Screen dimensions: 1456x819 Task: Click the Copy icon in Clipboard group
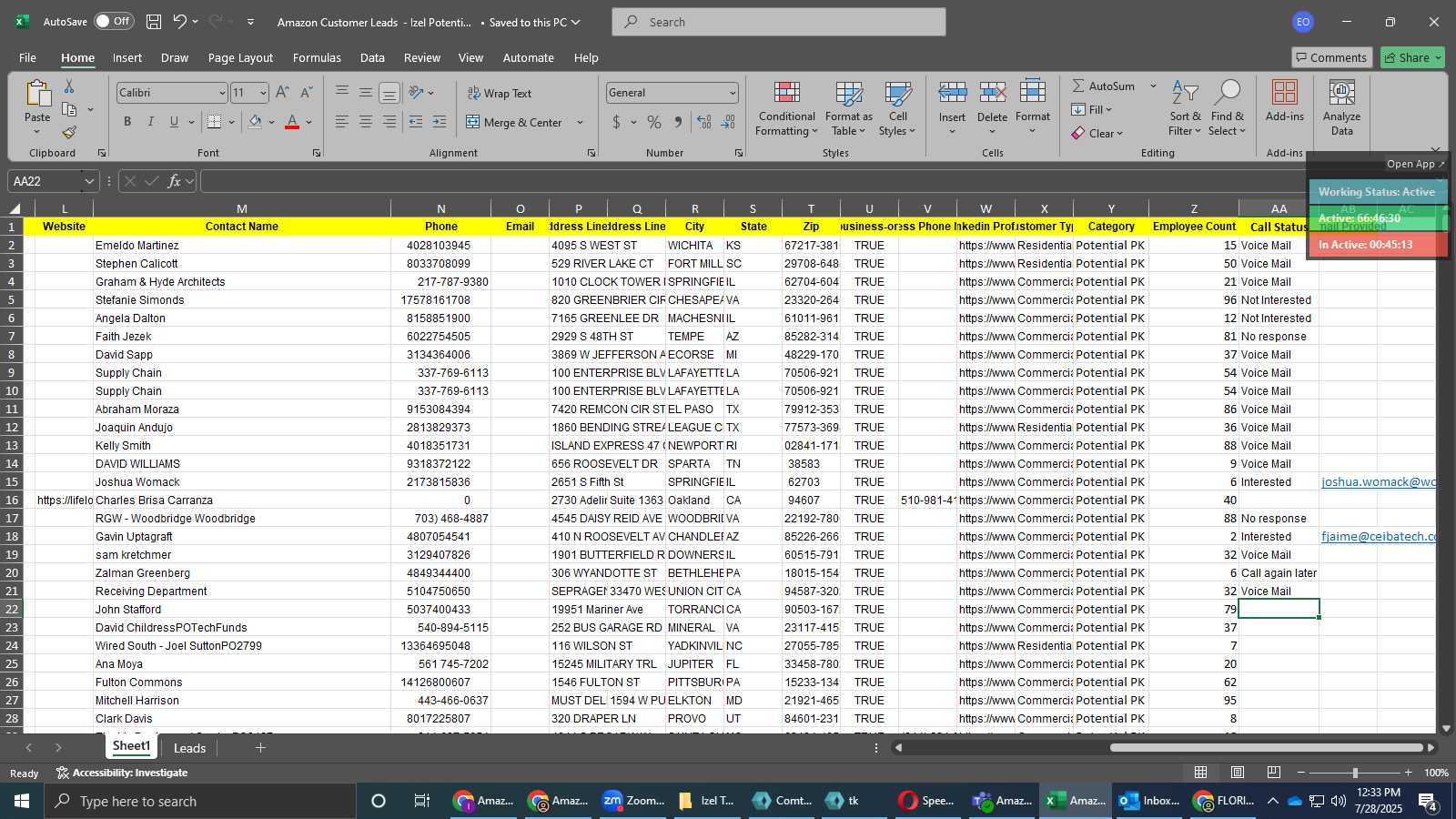point(69,109)
